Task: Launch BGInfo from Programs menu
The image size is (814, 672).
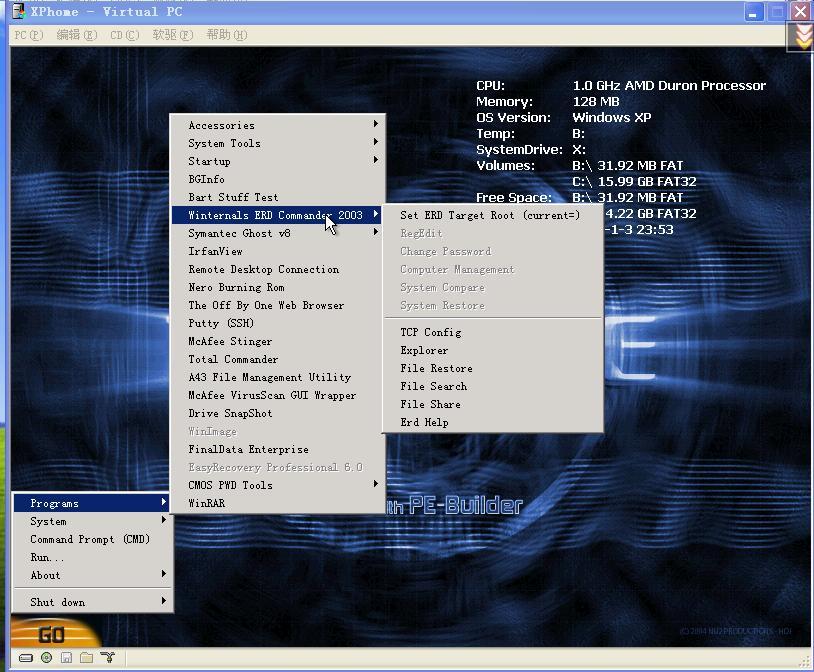Action: [278, 179]
